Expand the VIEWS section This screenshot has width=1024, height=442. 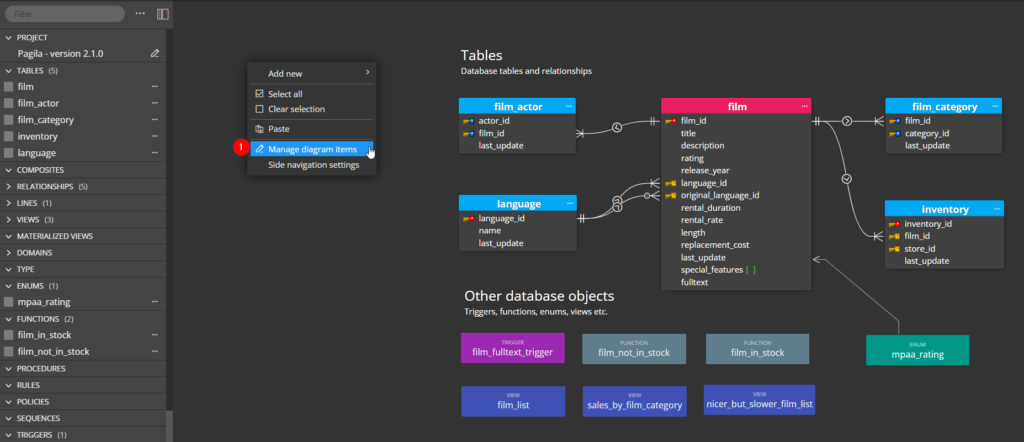(9, 219)
